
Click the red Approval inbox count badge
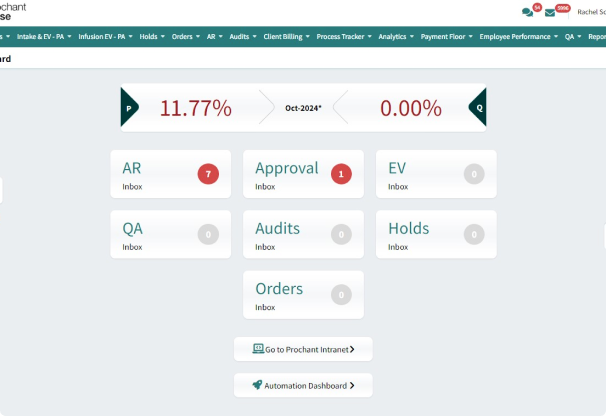tap(341, 174)
